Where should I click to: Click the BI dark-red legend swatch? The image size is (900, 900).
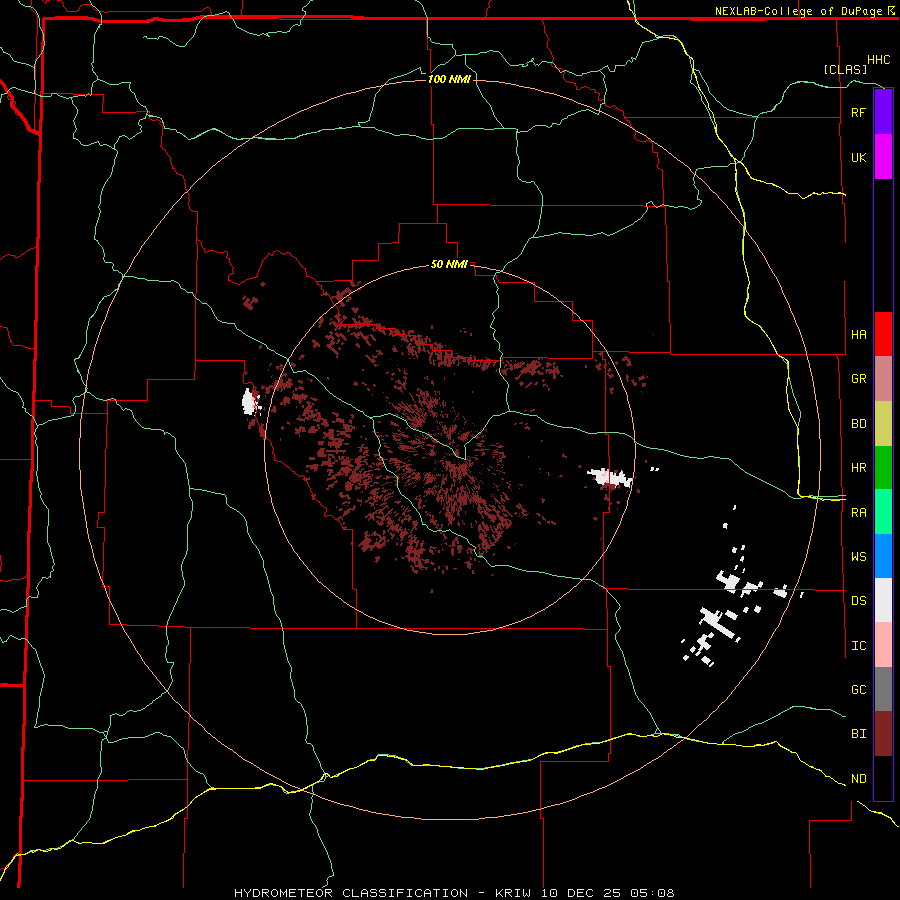(x=883, y=734)
